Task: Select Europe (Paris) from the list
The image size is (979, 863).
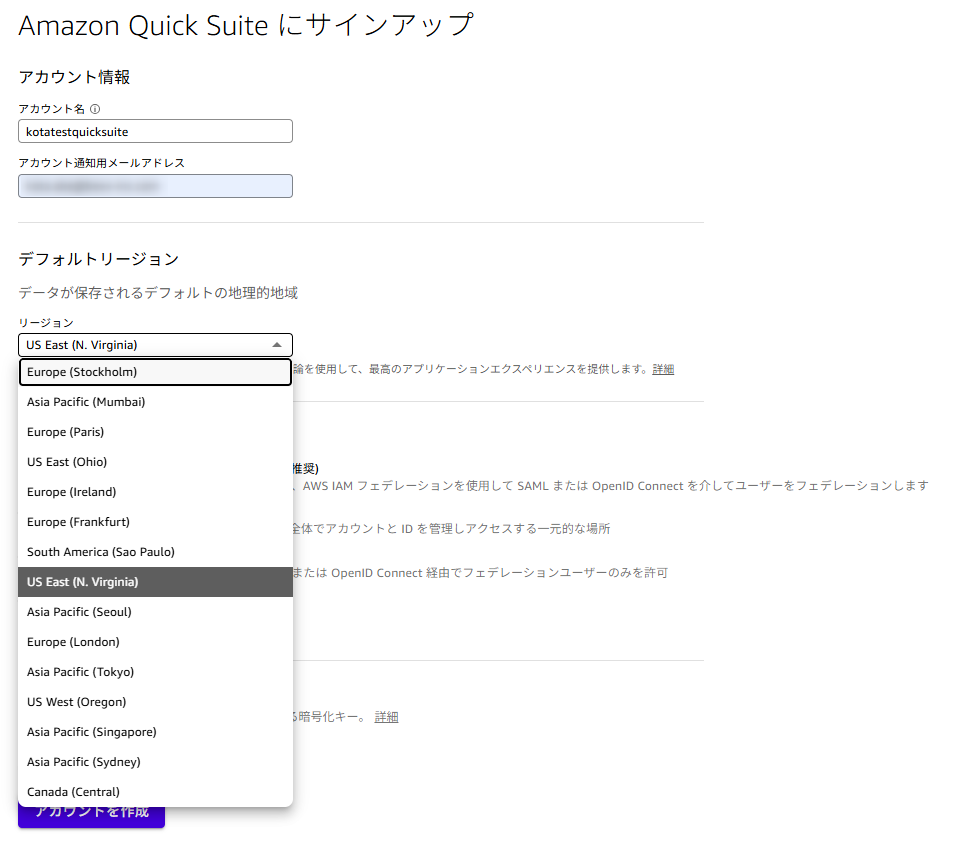Action: click(x=155, y=432)
